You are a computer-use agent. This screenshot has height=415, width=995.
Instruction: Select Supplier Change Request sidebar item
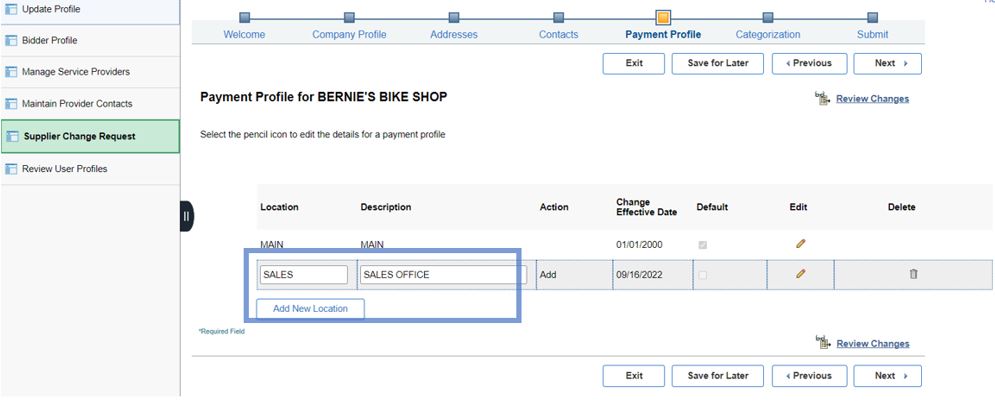pyautogui.click(x=90, y=136)
